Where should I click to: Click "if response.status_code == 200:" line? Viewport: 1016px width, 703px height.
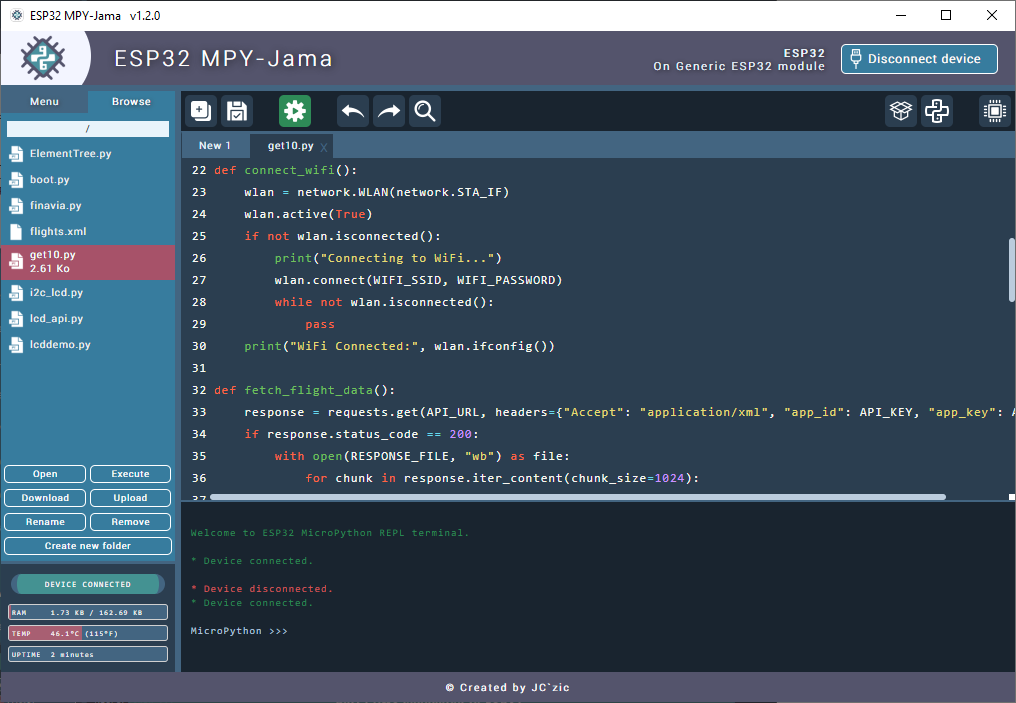pyautogui.click(x=362, y=435)
